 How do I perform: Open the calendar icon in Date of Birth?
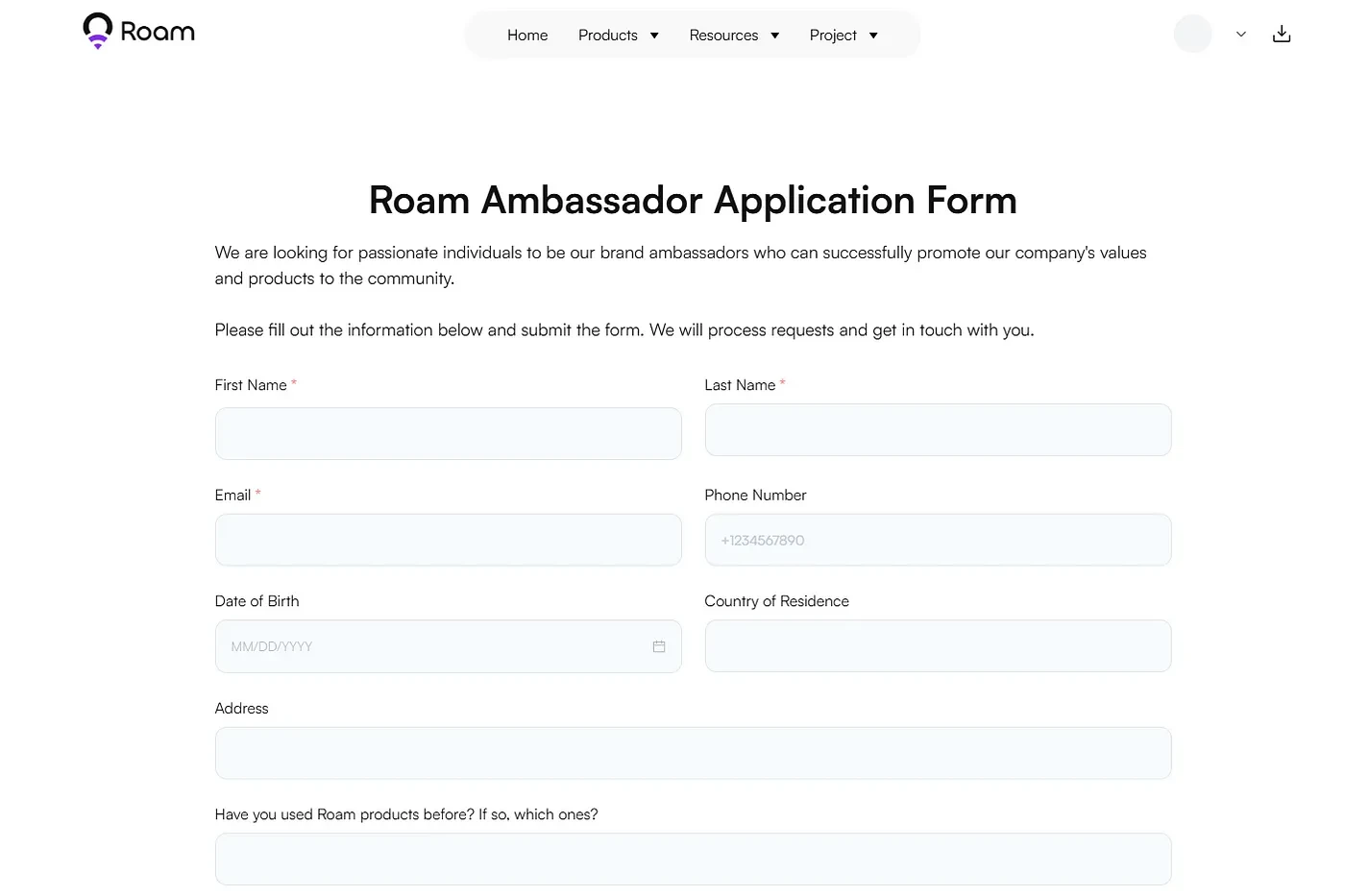tap(659, 646)
